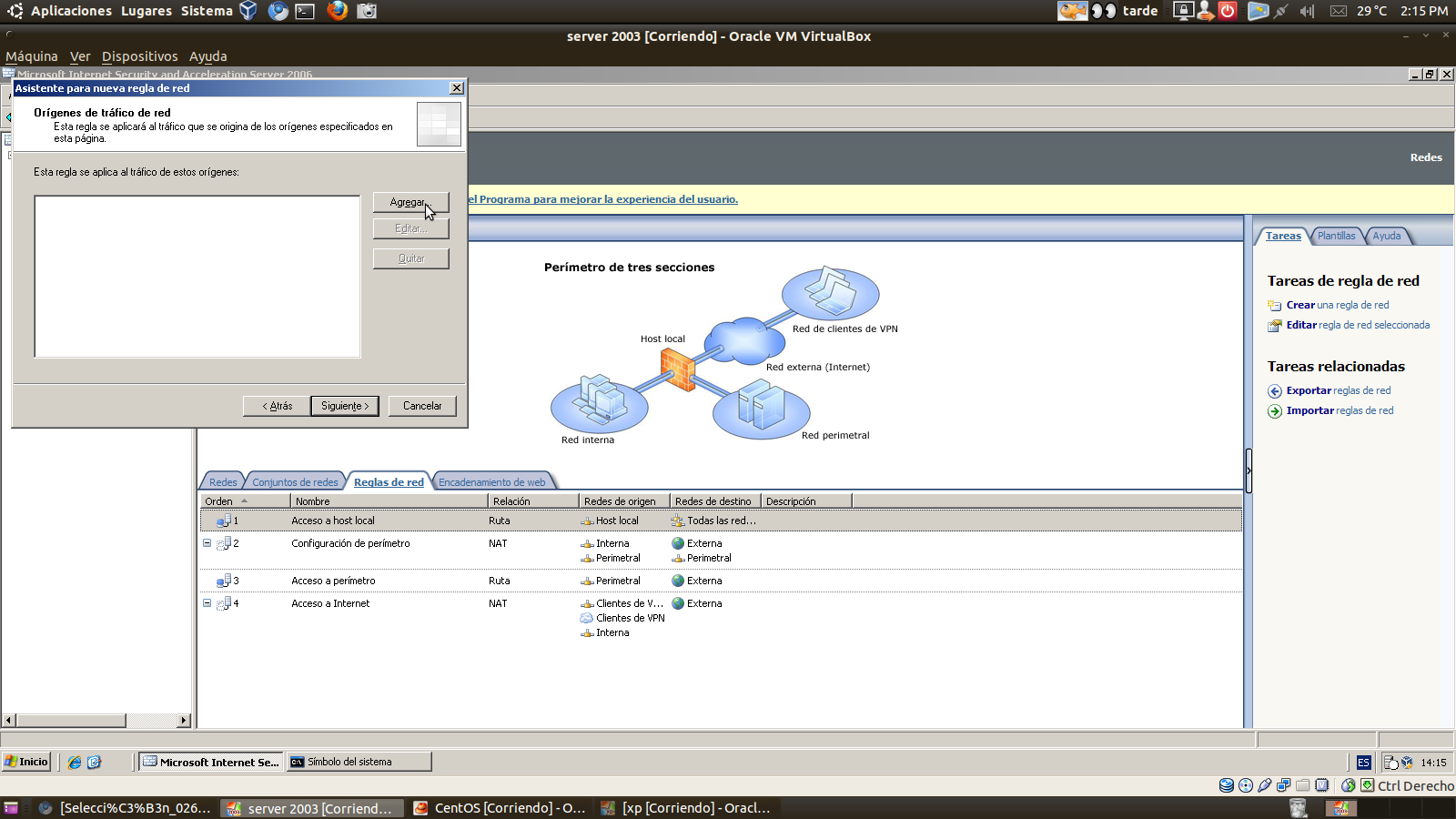The image size is (1456, 819).
Task: Open the Programa para mejorar la experiencia link
Action: pyautogui.click(x=601, y=198)
